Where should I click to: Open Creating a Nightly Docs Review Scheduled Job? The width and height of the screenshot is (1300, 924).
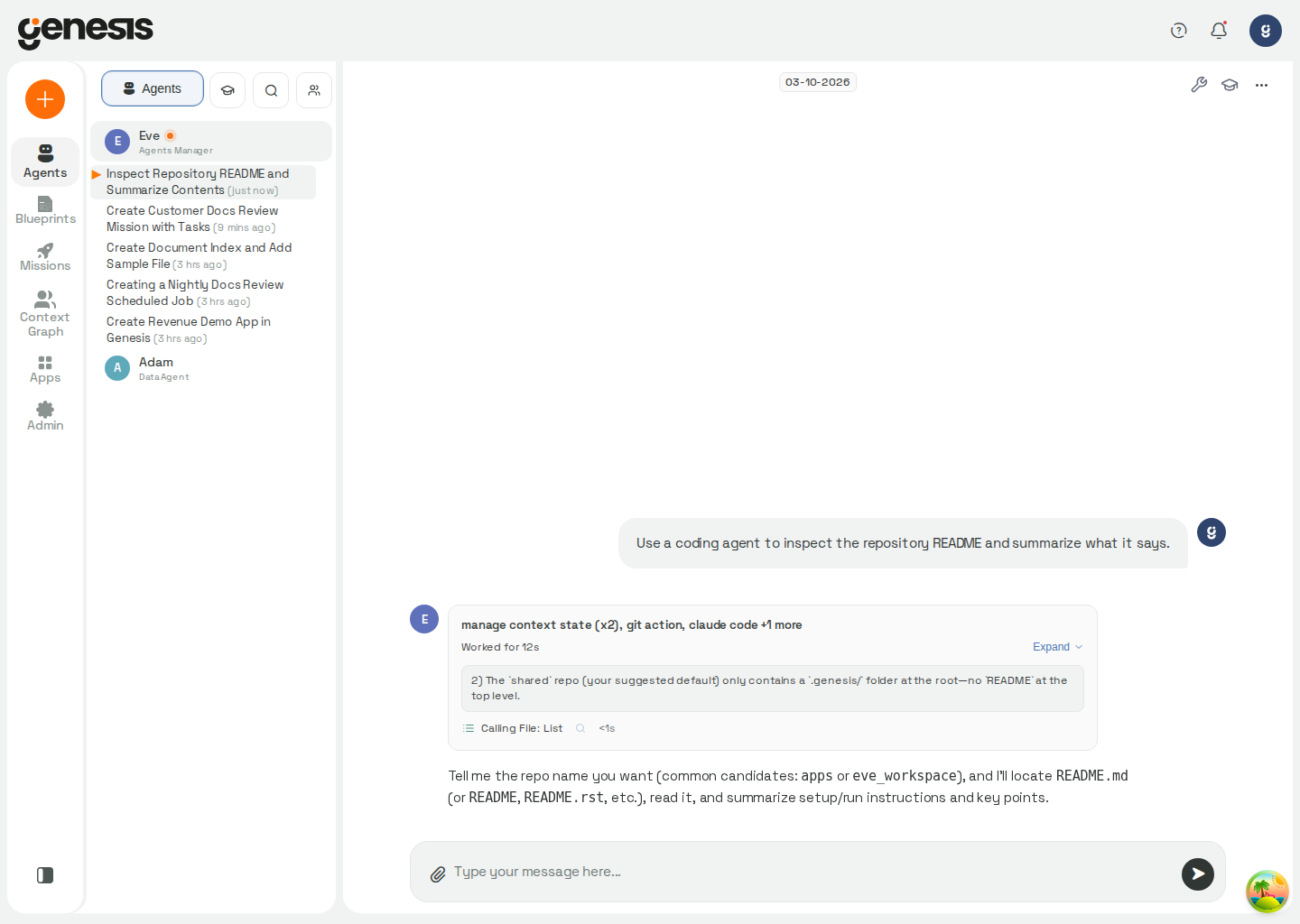tap(204, 292)
